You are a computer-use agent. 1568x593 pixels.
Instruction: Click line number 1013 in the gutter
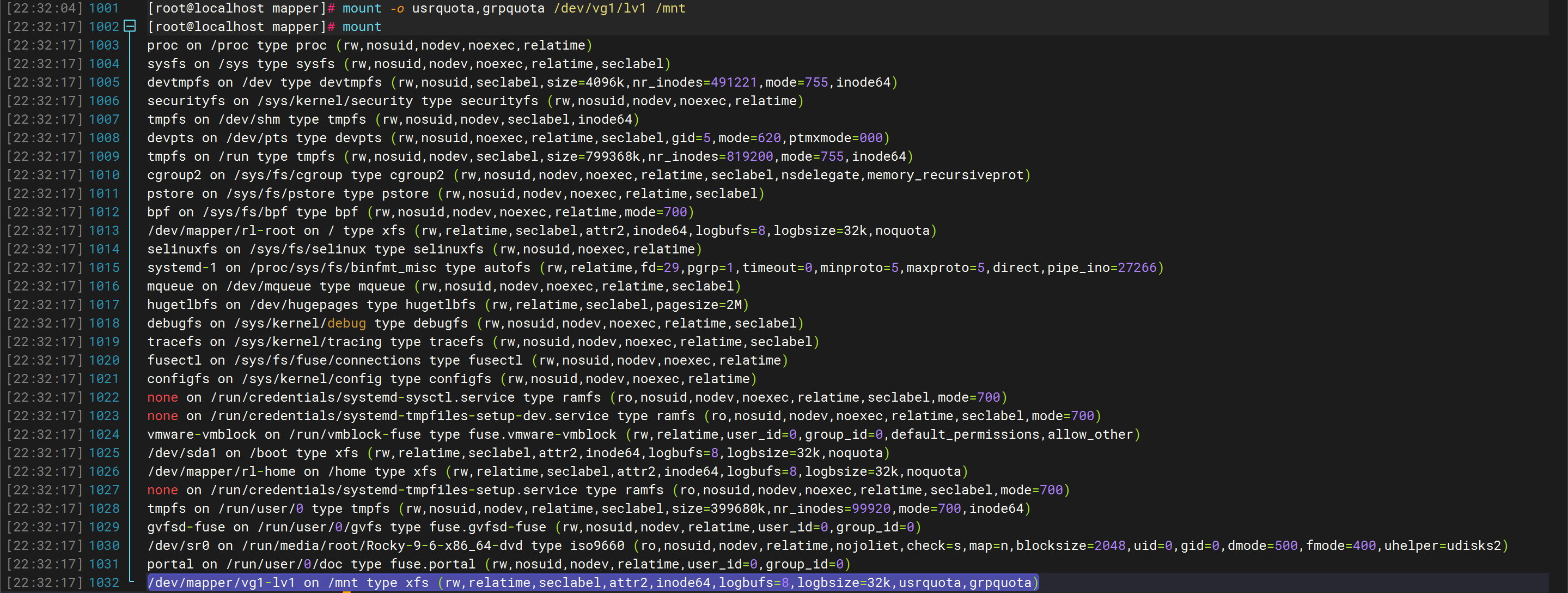pos(103,231)
